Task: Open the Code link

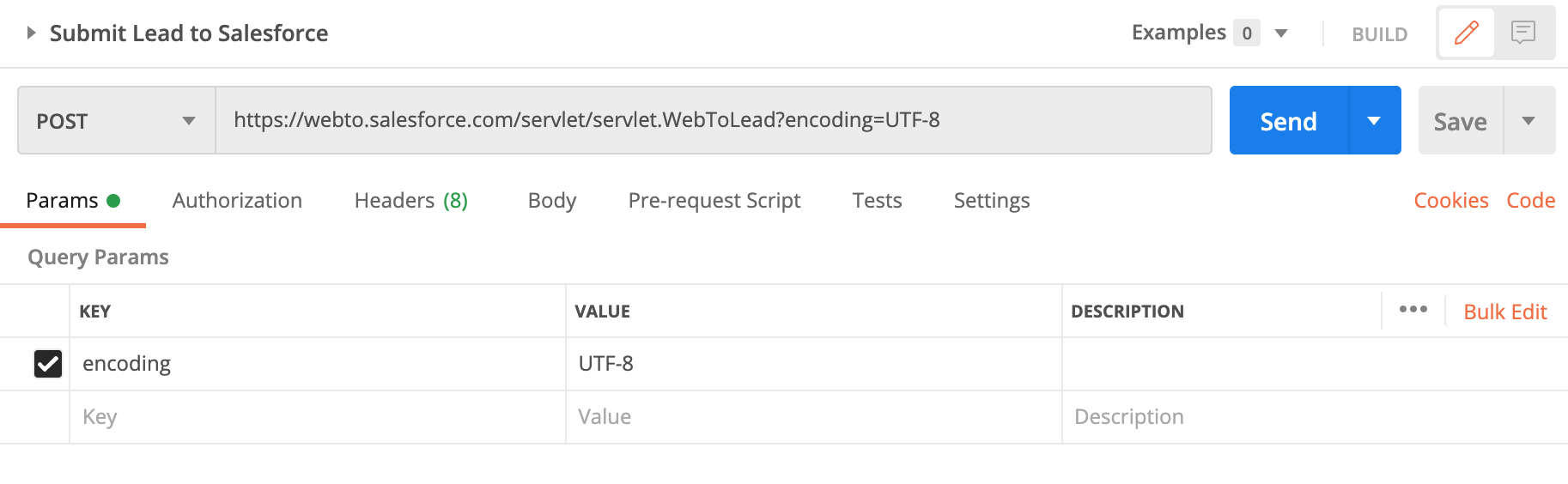Action: pyautogui.click(x=1531, y=200)
